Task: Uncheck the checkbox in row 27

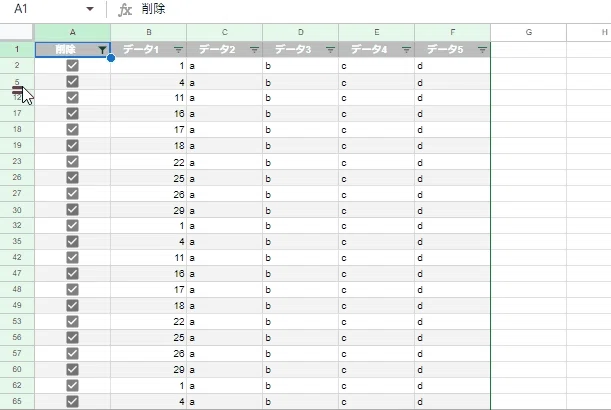Action: point(72,193)
